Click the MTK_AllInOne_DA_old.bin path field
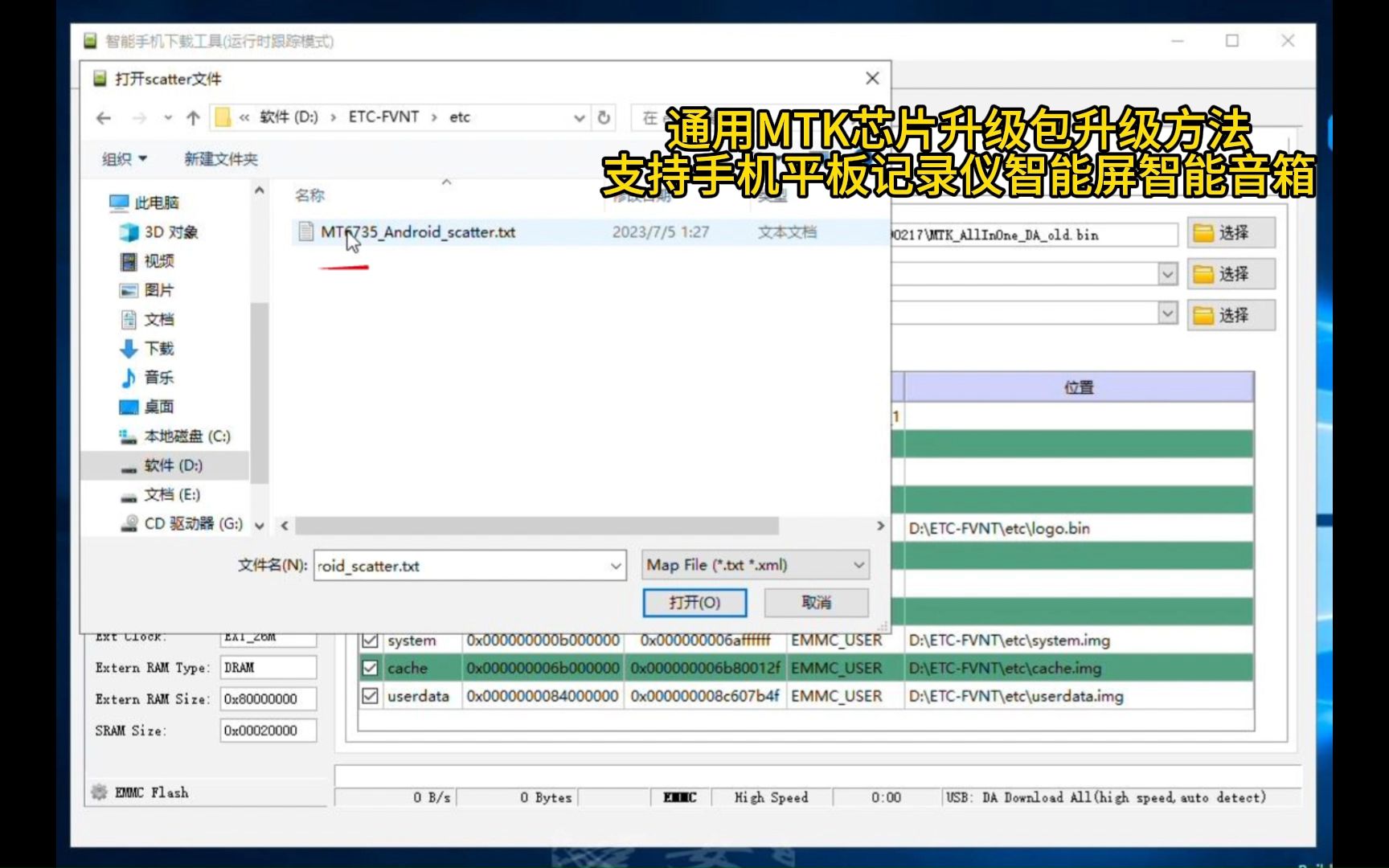 (x=1034, y=235)
